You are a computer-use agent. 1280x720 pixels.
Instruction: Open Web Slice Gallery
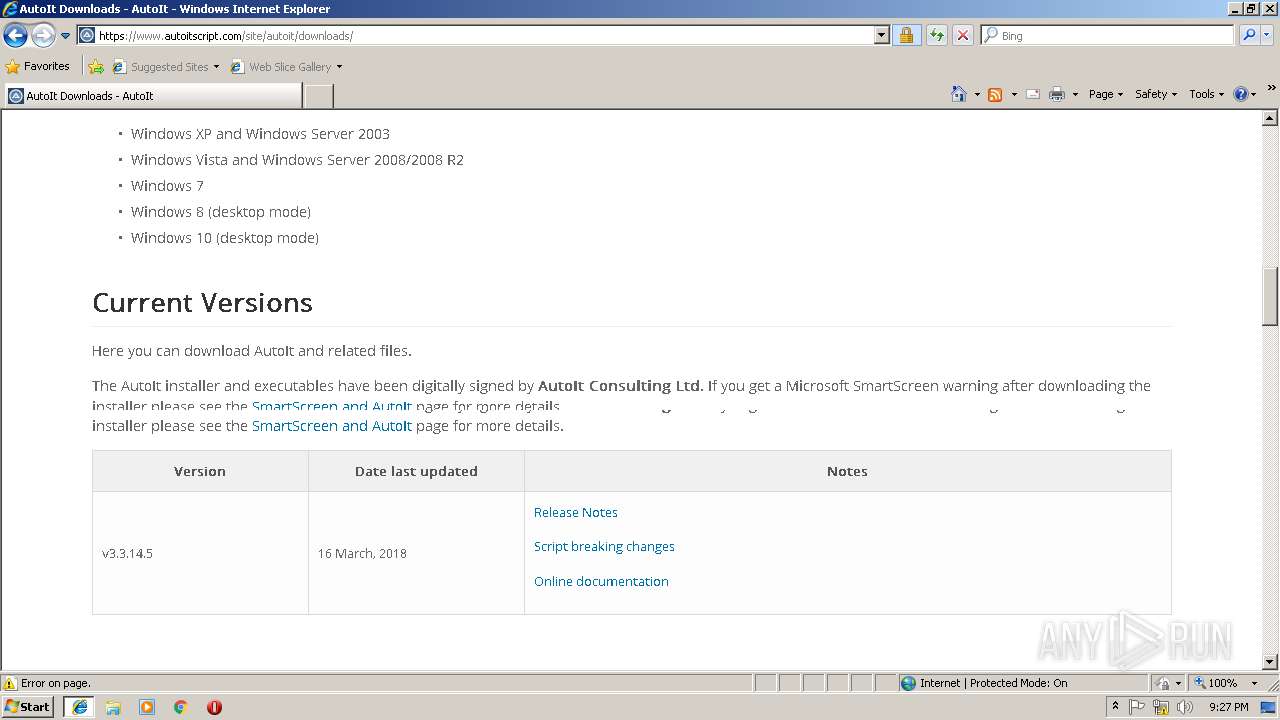(286, 67)
